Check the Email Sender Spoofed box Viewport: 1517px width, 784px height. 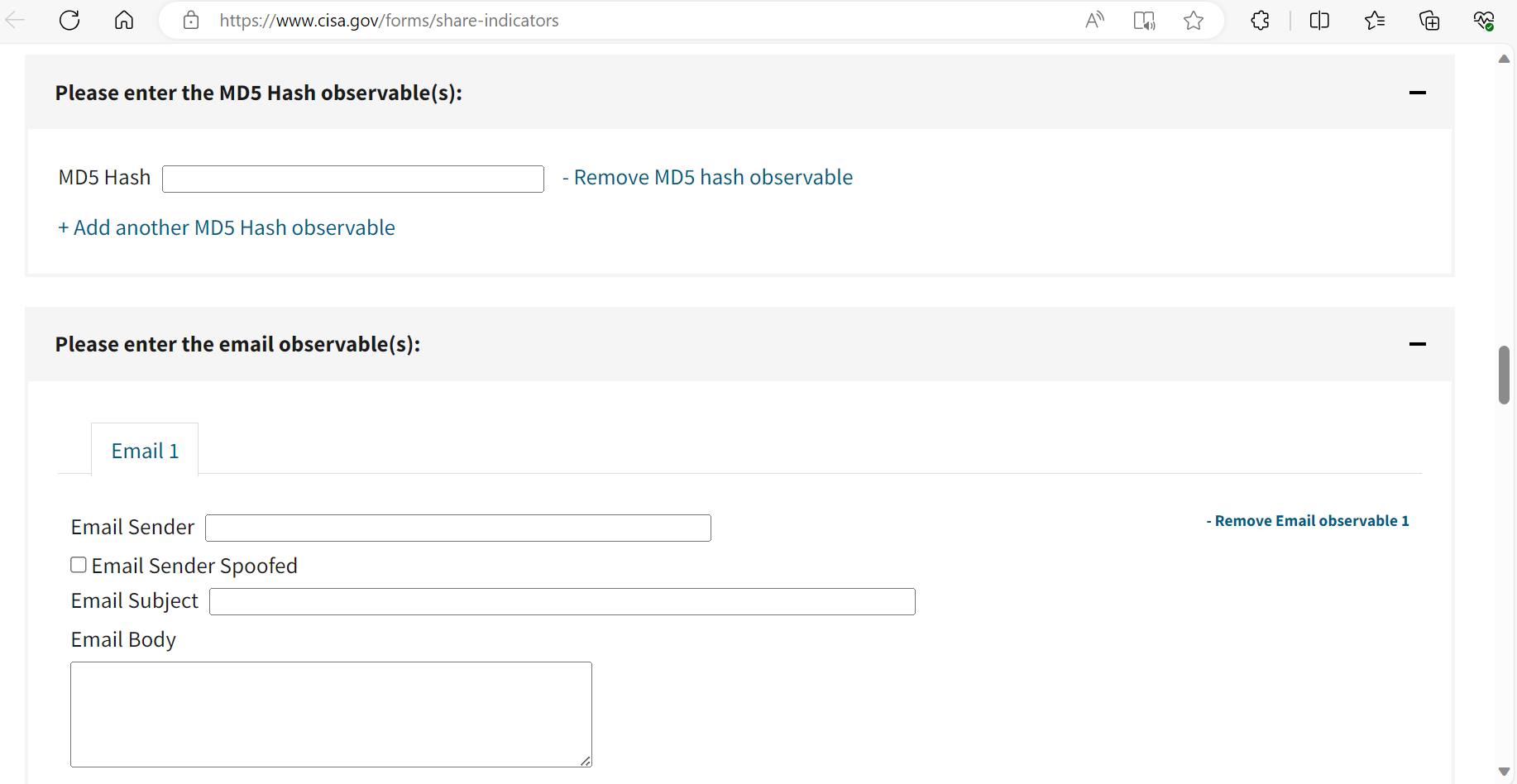79,565
